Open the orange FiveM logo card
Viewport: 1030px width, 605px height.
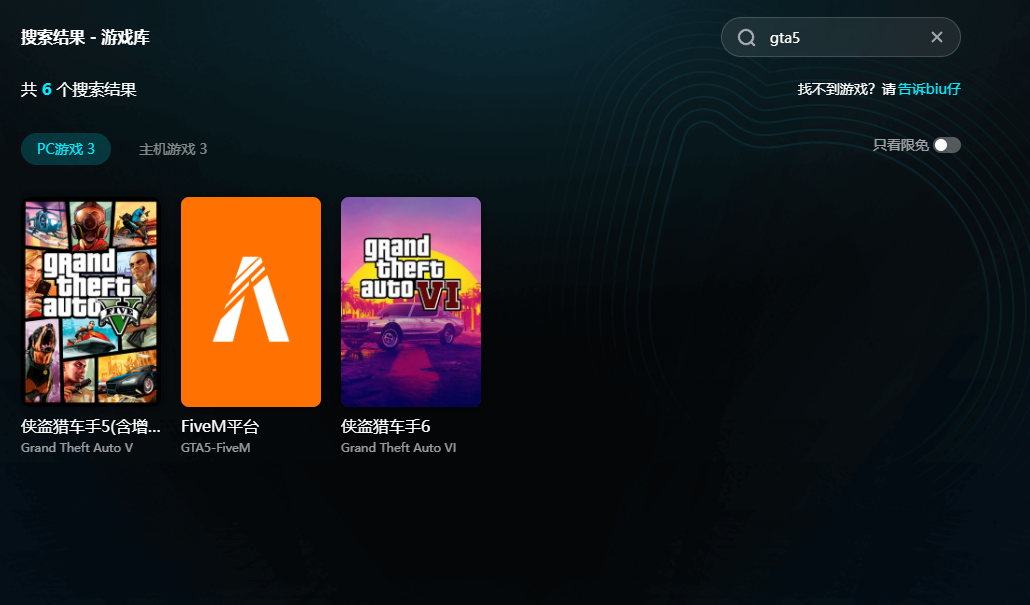(251, 302)
